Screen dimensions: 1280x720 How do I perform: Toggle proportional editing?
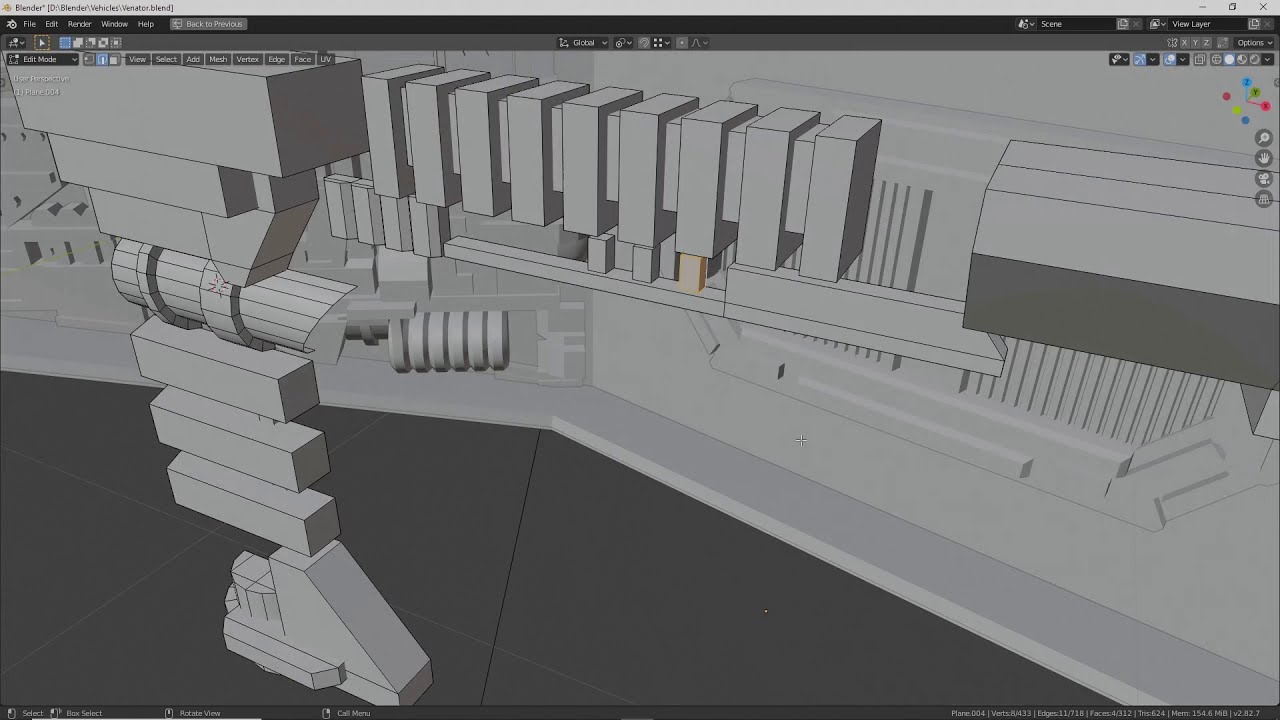click(682, 42)
